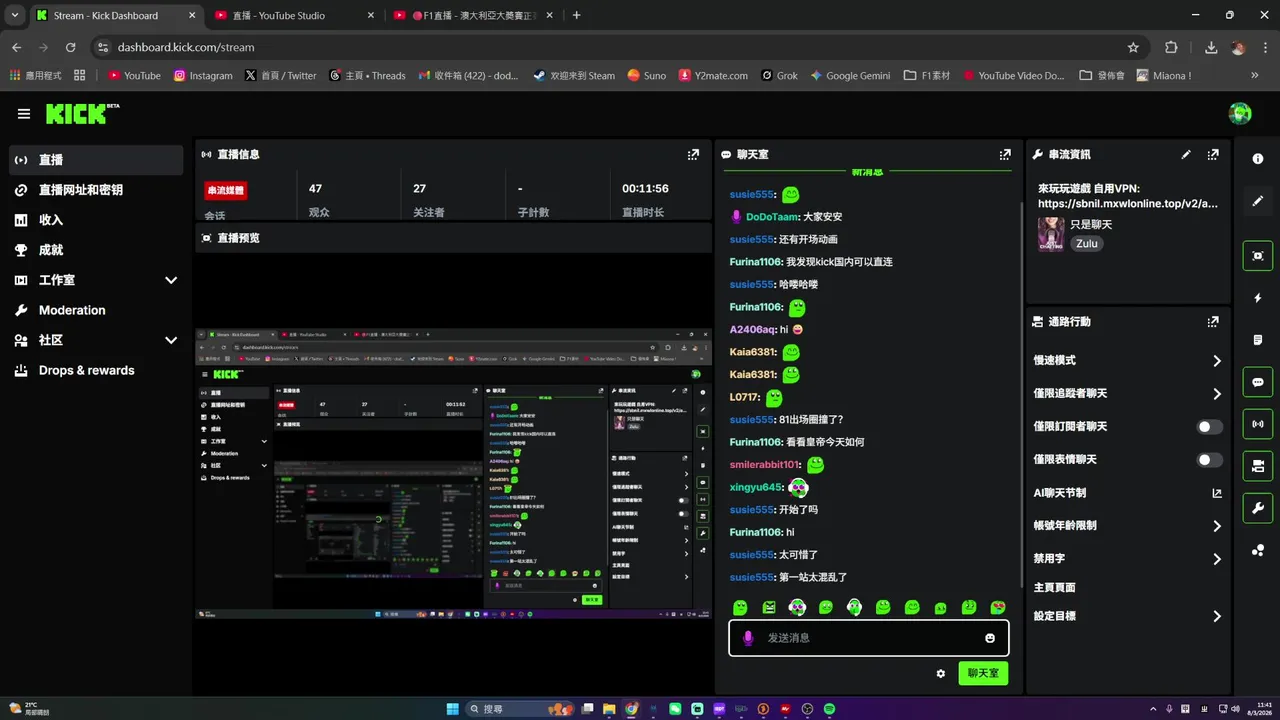Open Moderation in the left sidebar
The image size is (1280, 720).
point(97,310)
